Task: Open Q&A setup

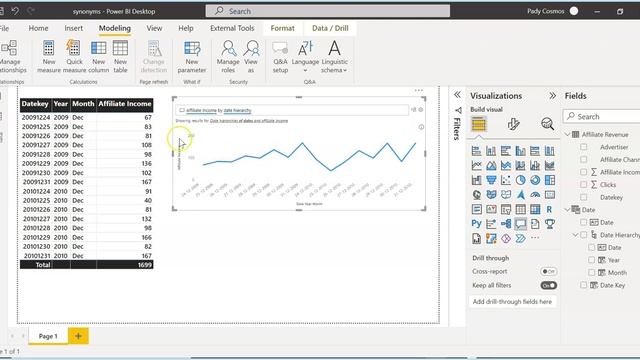Action: [280, 57]
